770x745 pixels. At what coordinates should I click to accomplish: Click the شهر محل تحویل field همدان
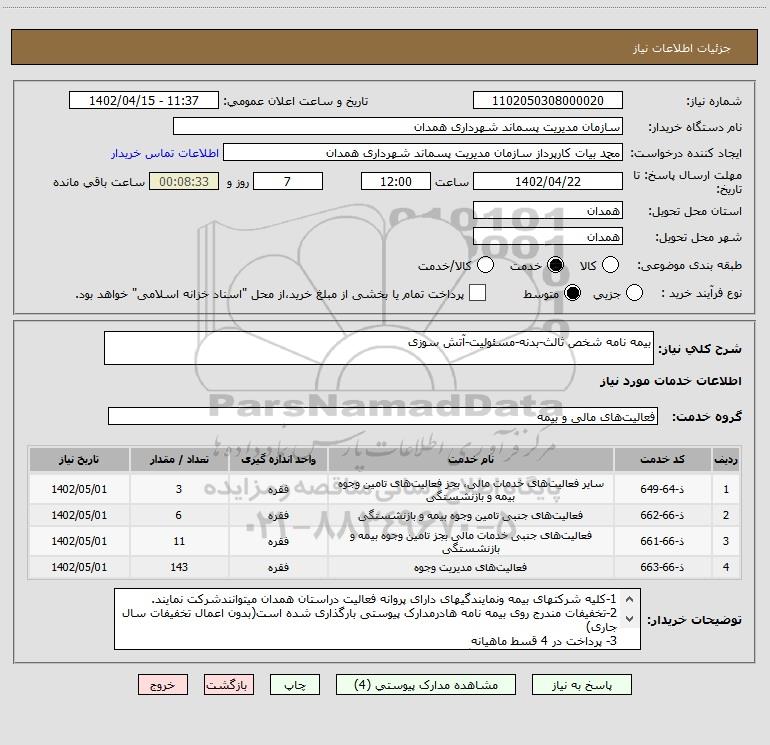(x=548, y=237)
